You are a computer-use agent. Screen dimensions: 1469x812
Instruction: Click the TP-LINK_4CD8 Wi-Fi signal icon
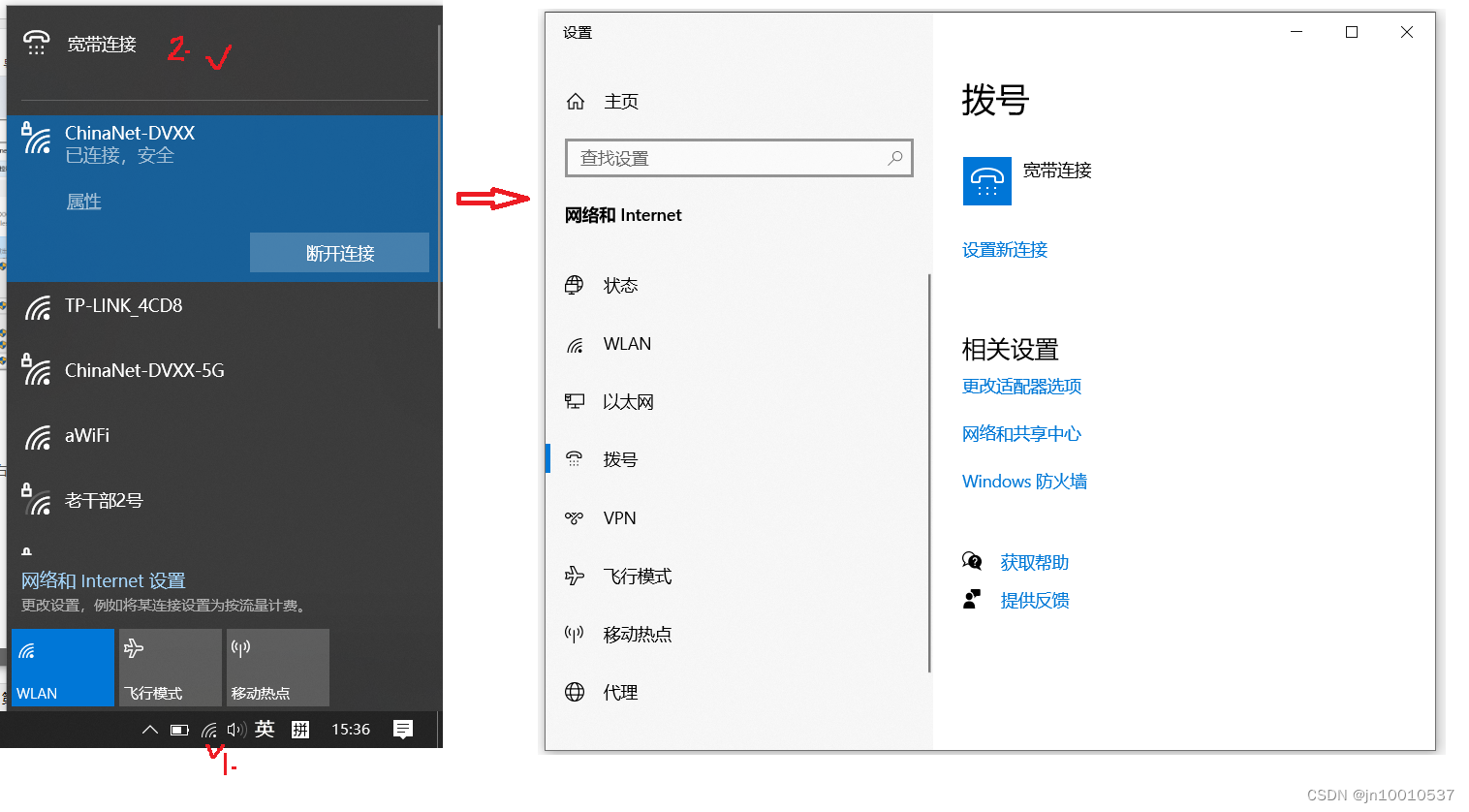[38, 308]
